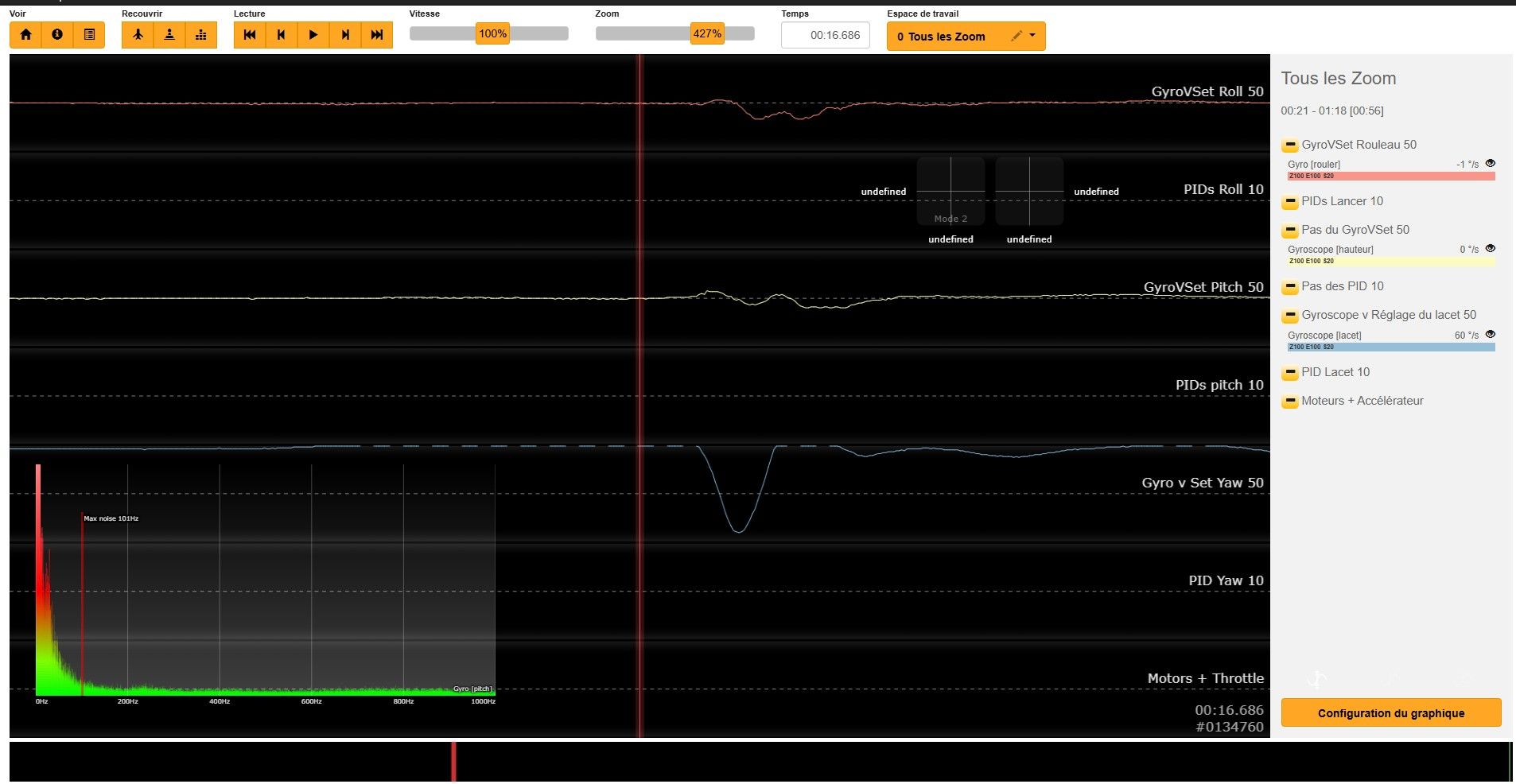Click the Temps time input field

[825, 35]
